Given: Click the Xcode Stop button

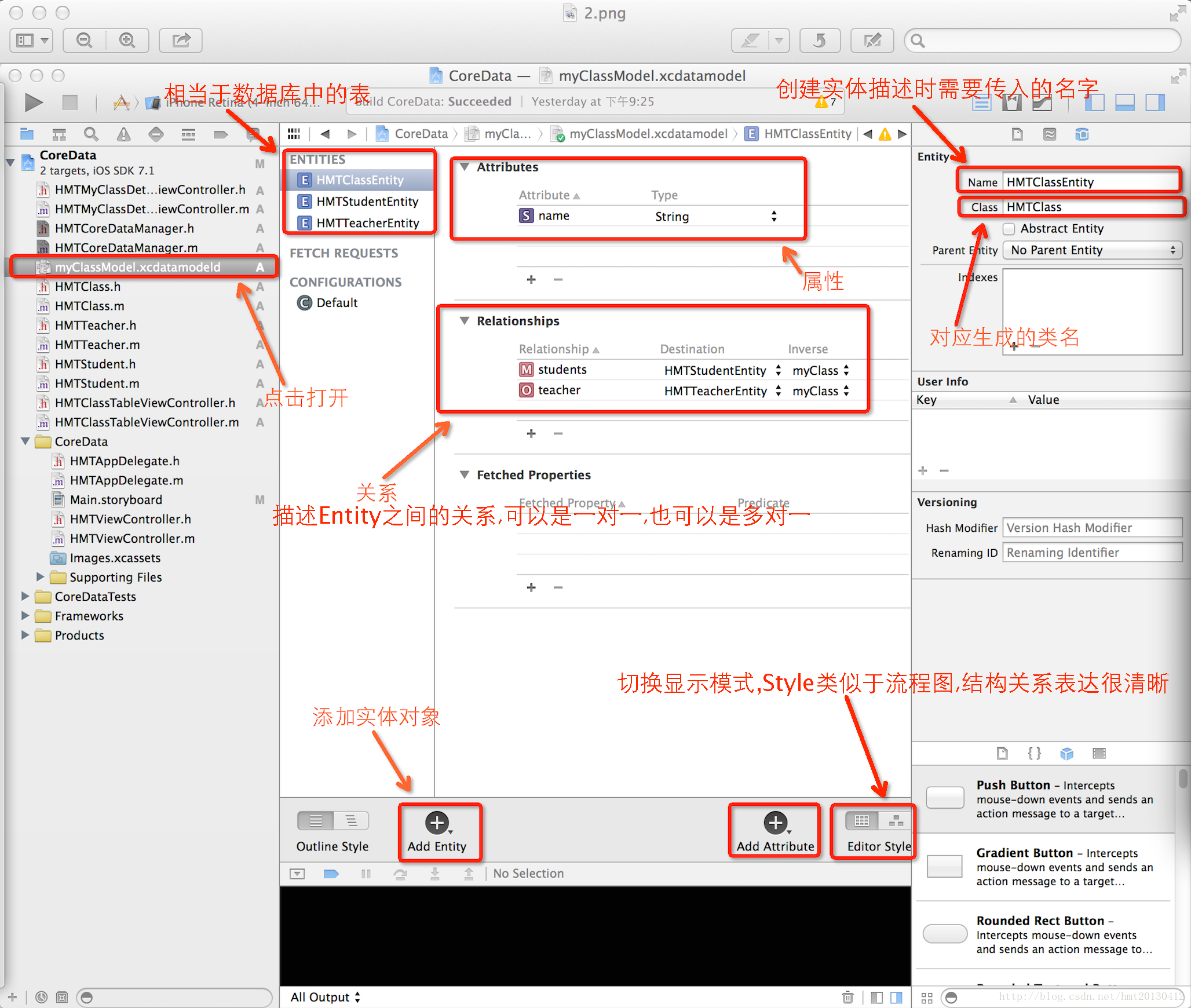Looking at the screenshot, I should point(70,103).
